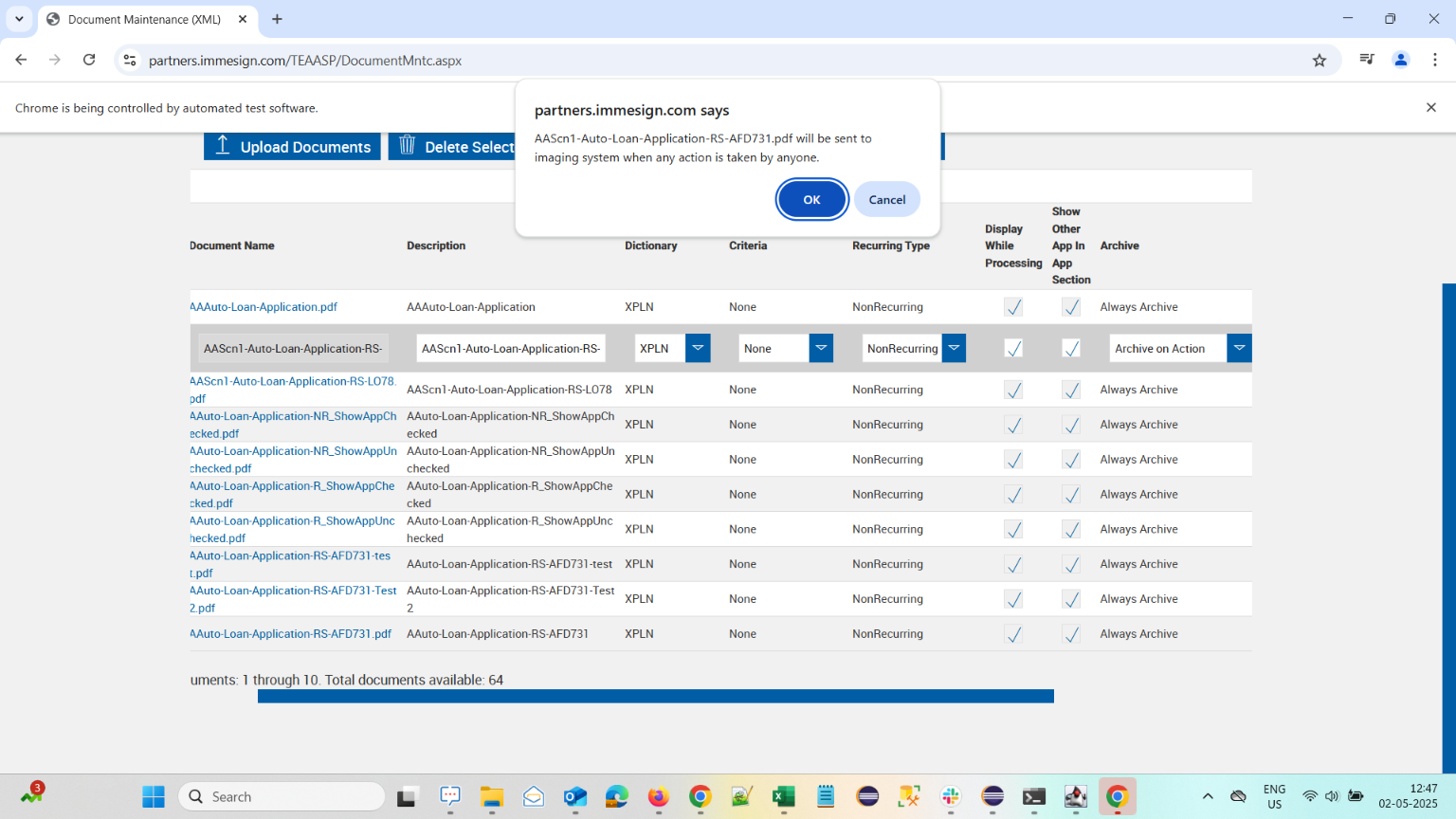1456x819 pixels.
Task: Show hidden system tray icons
Action: [1208, 796]
